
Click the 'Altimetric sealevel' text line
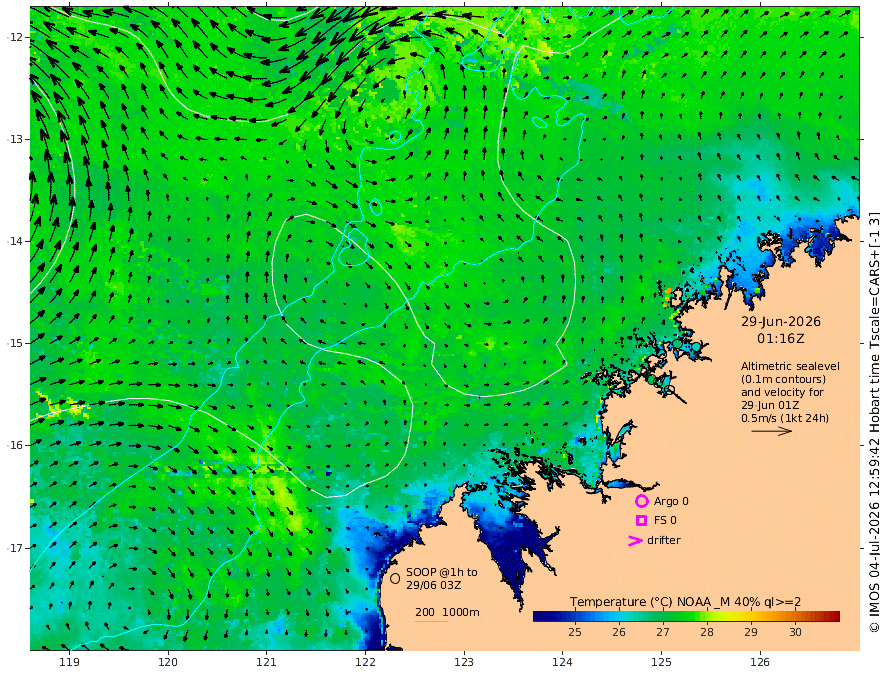(x=790, y=366)
